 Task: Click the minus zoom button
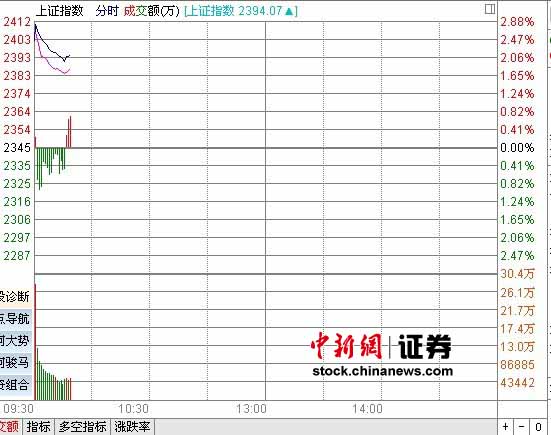(522, 427)
